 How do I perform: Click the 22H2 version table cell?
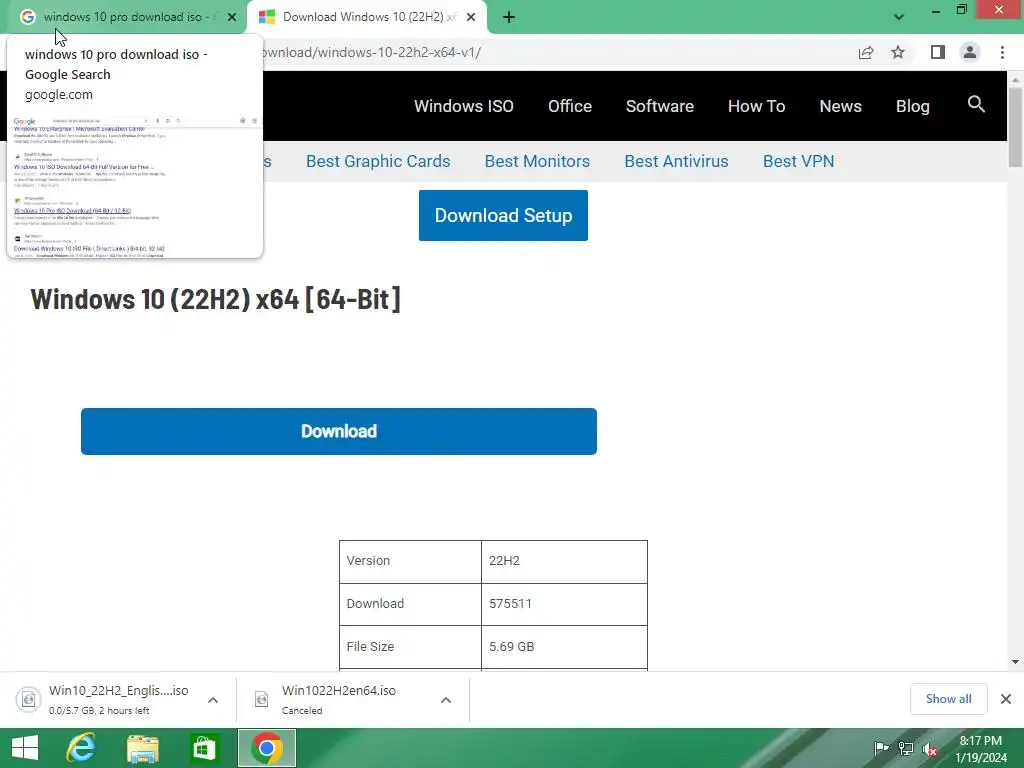coord(564,561)
